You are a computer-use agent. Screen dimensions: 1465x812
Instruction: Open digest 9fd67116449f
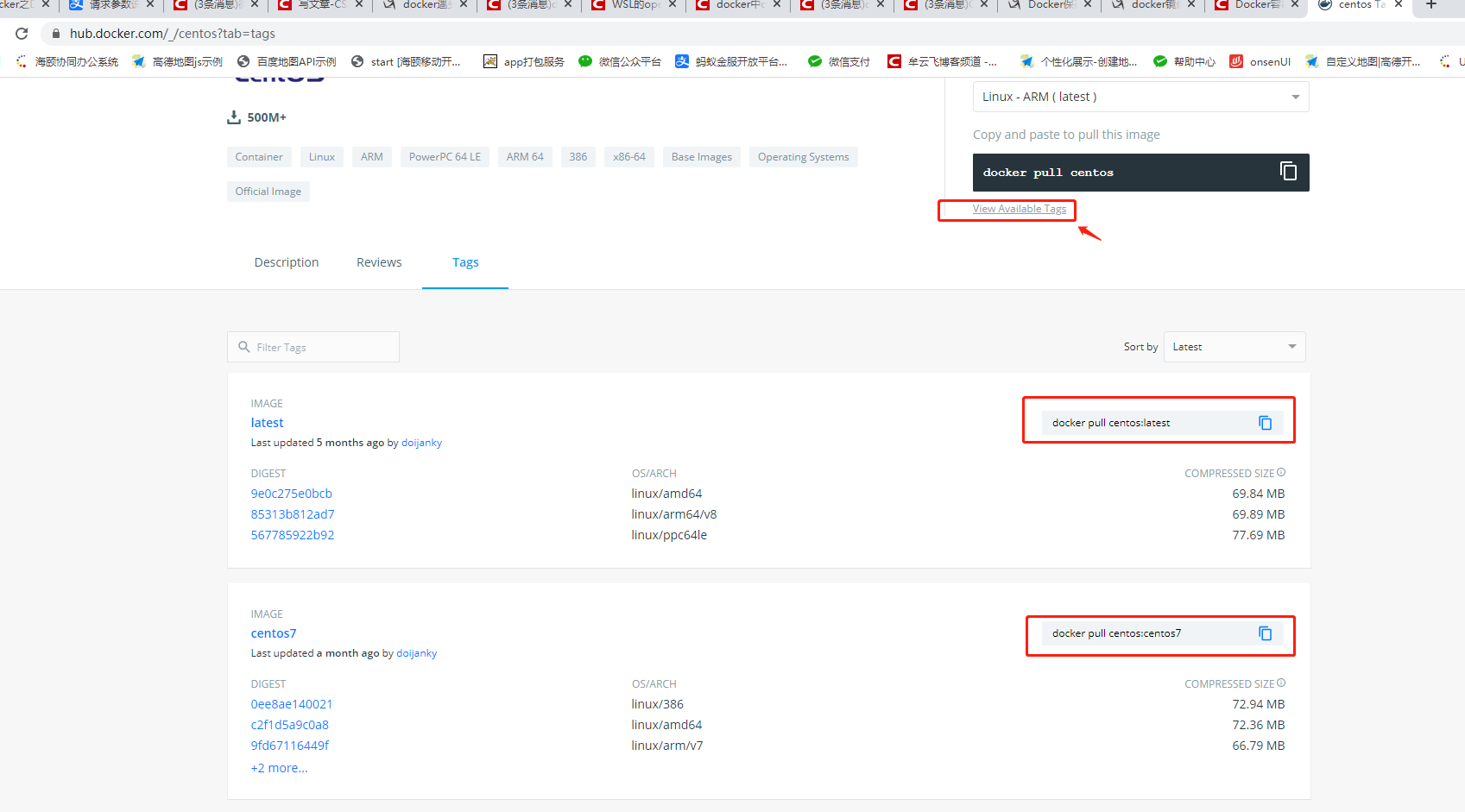click(290, 746)
